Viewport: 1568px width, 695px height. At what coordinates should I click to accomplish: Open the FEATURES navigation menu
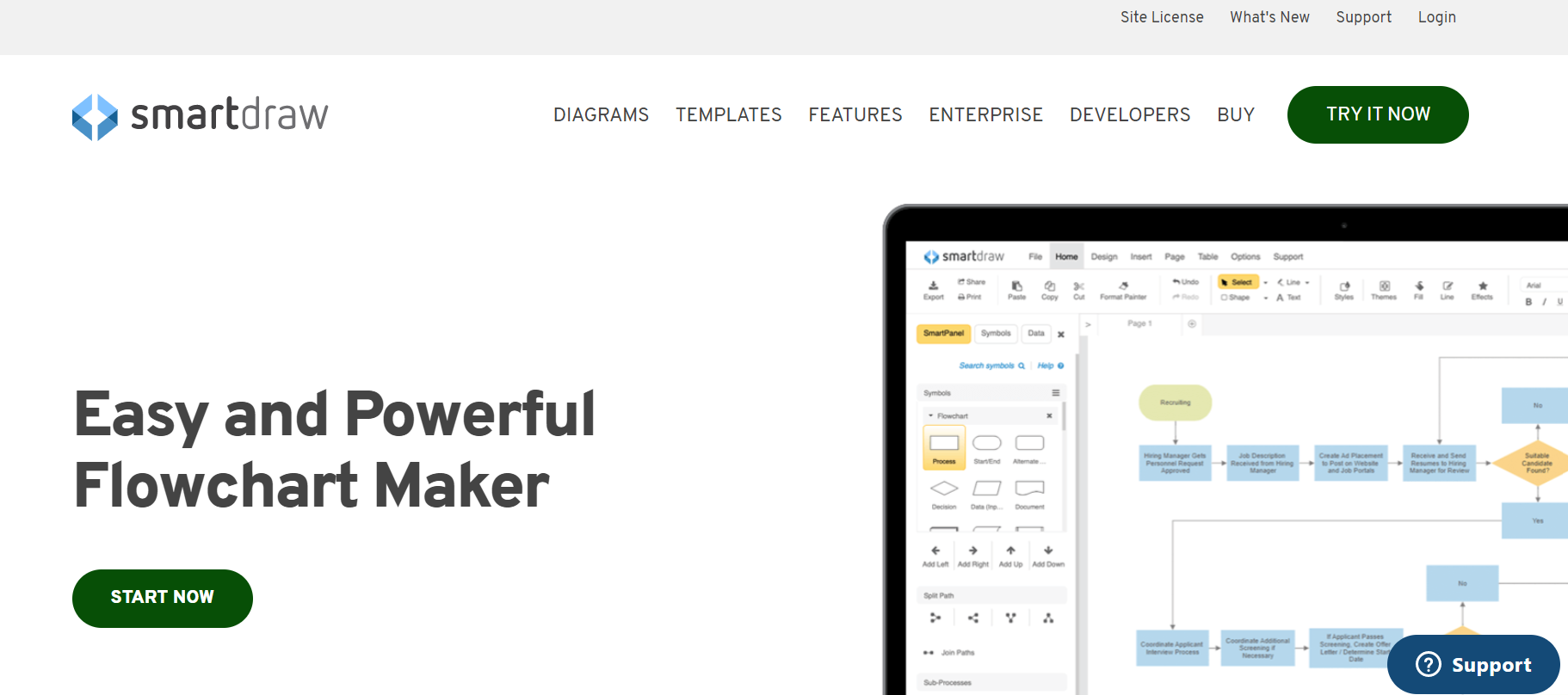[855, 114]
